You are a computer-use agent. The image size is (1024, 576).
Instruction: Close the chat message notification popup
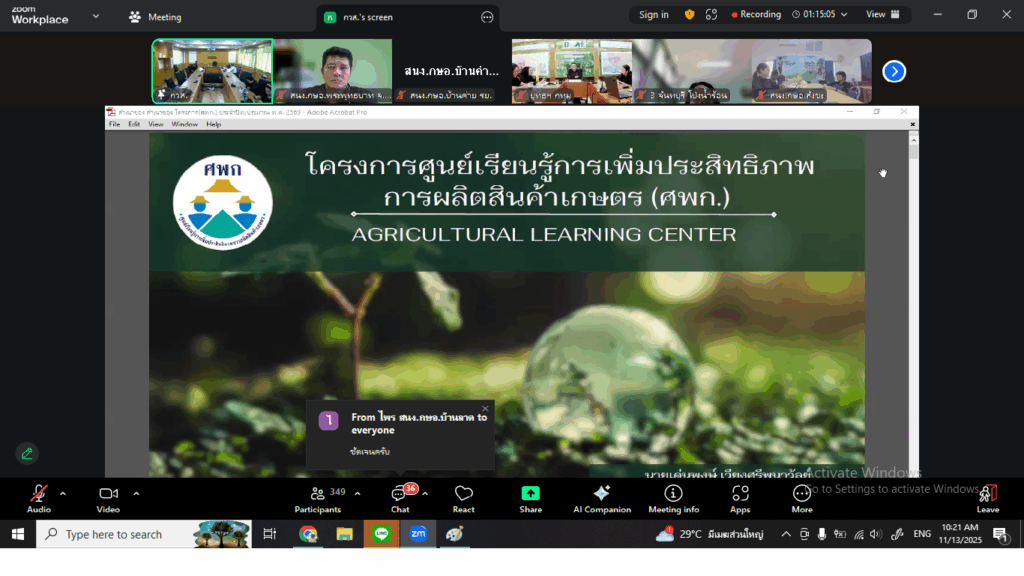[x=485, y=408]
